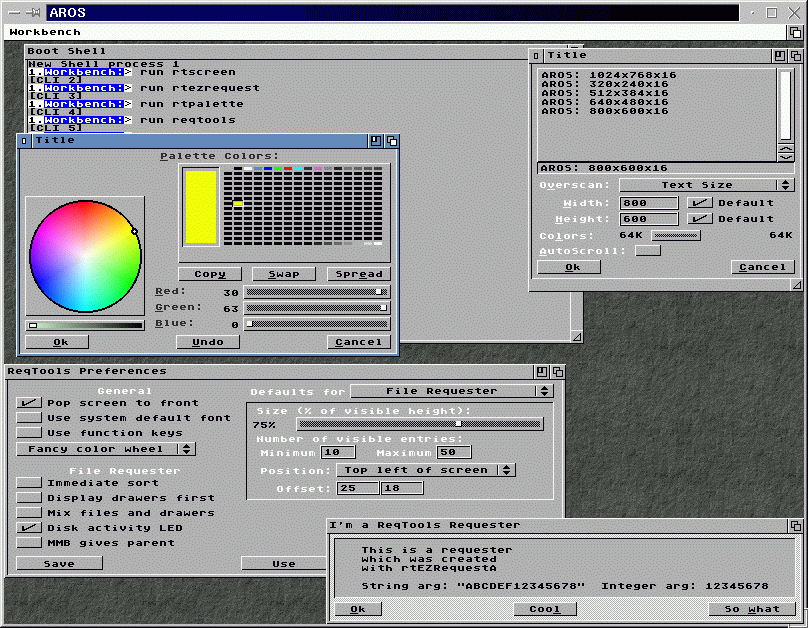Toggle Height Default checkbox

pyautogui.click(x=700, y=219)
